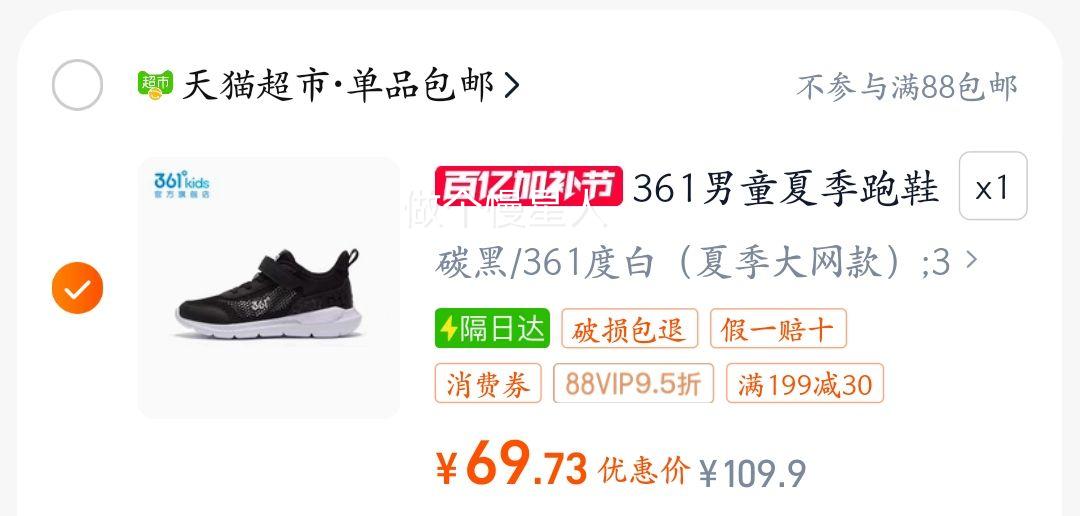Viewport: 1080px width, 516px height.
Task: Click the 88VIP9.5折 discount tag
Action: (634, 383)
